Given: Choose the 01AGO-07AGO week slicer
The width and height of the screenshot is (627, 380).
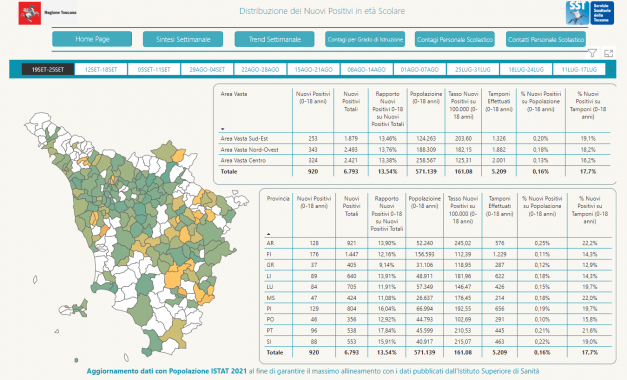Looking at the screenshot, I should coord(420,69).
